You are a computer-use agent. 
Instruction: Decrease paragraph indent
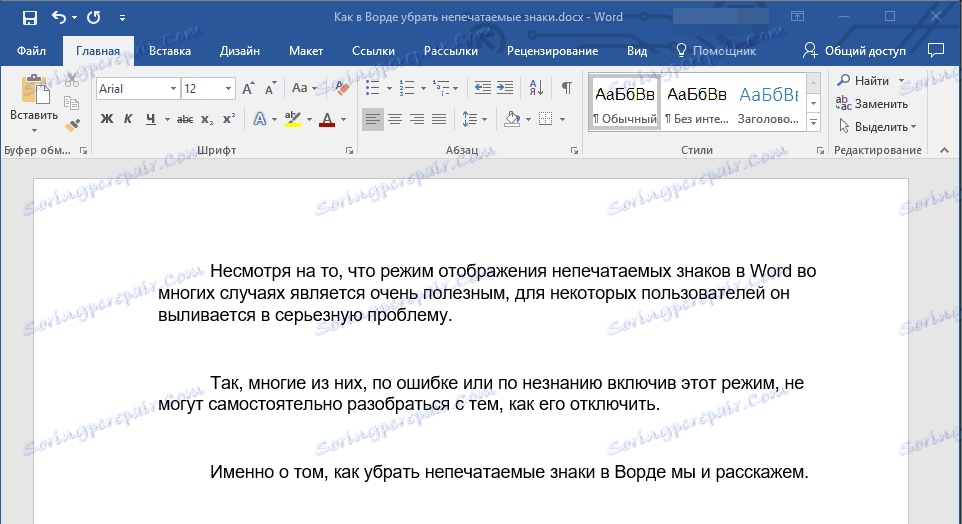click(x=483, y=88)
